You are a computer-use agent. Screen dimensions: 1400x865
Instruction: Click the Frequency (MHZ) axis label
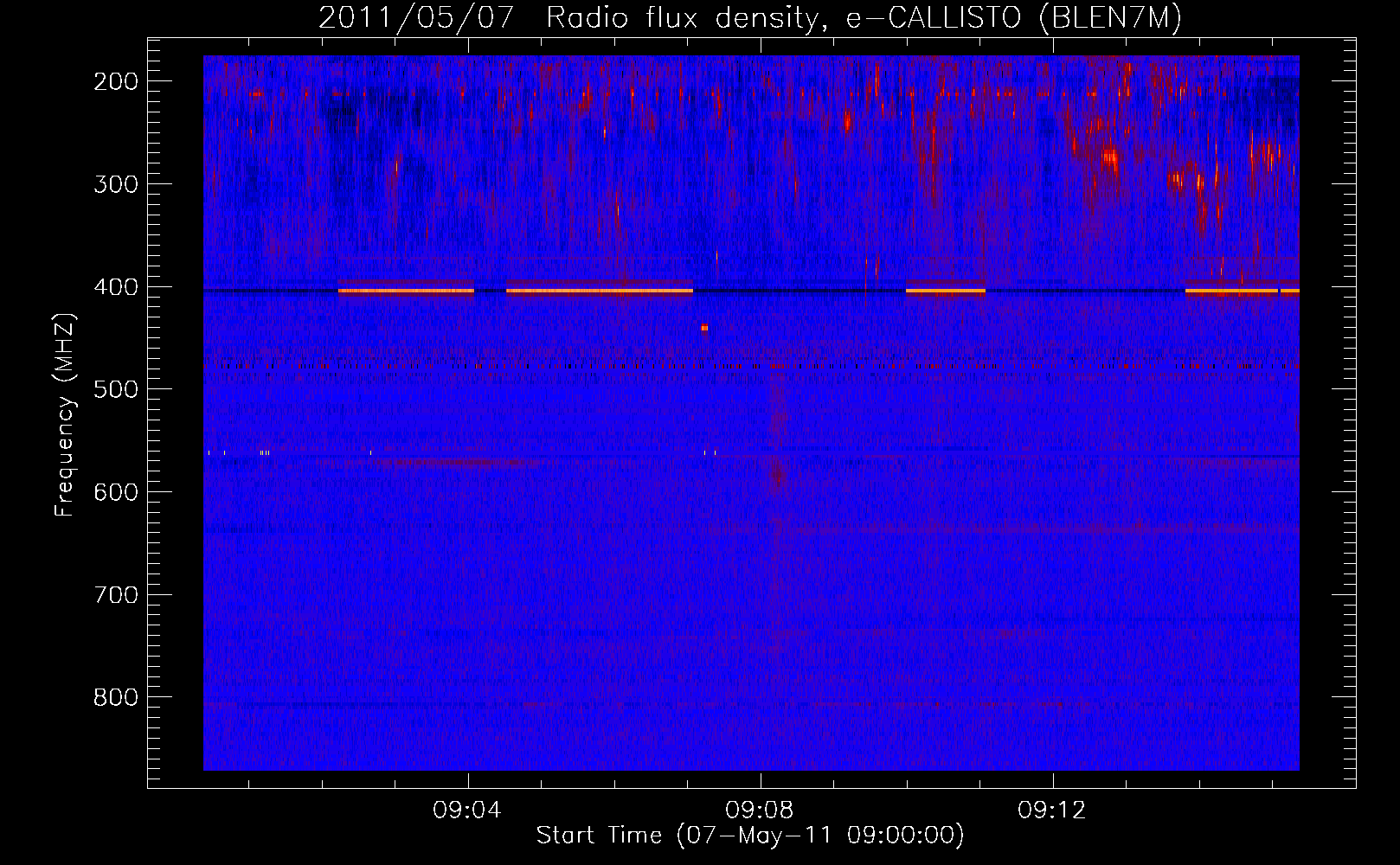coord(65,415)
